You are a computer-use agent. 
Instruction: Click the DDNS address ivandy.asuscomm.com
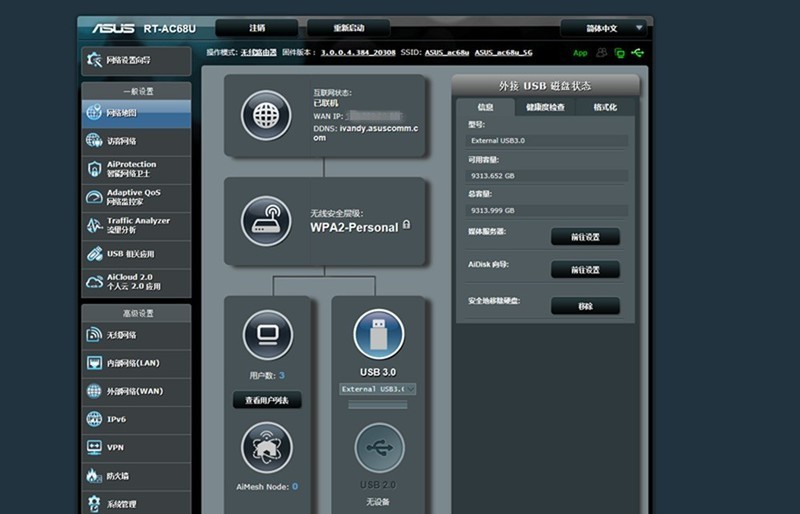pos(366,133)
